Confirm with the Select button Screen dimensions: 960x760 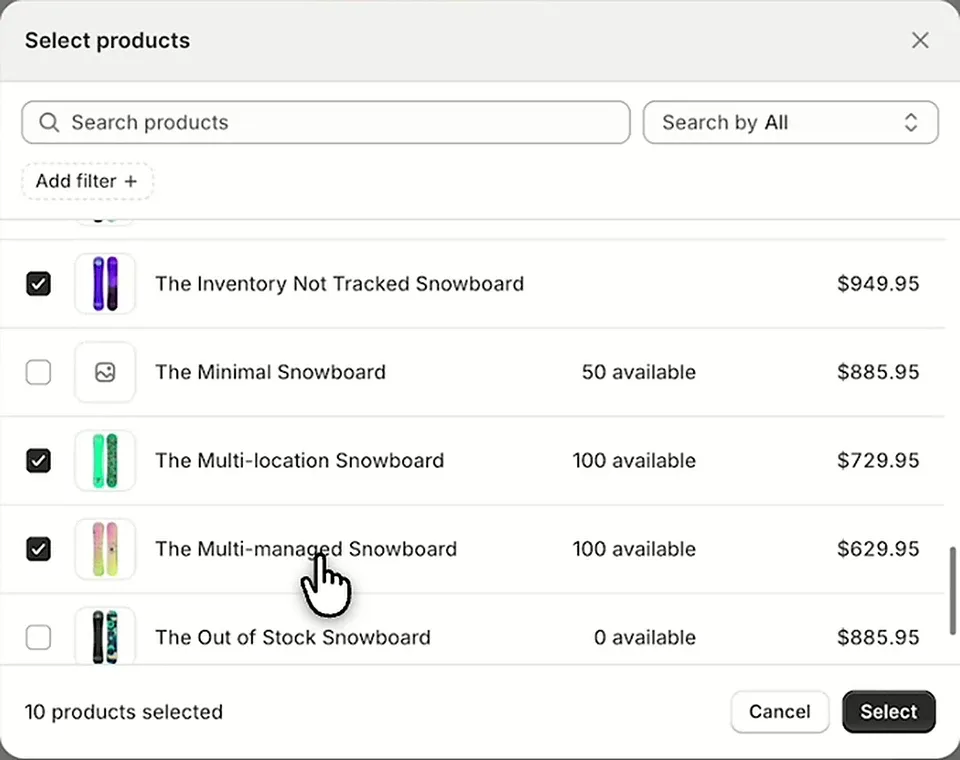(x=888, y=712)
